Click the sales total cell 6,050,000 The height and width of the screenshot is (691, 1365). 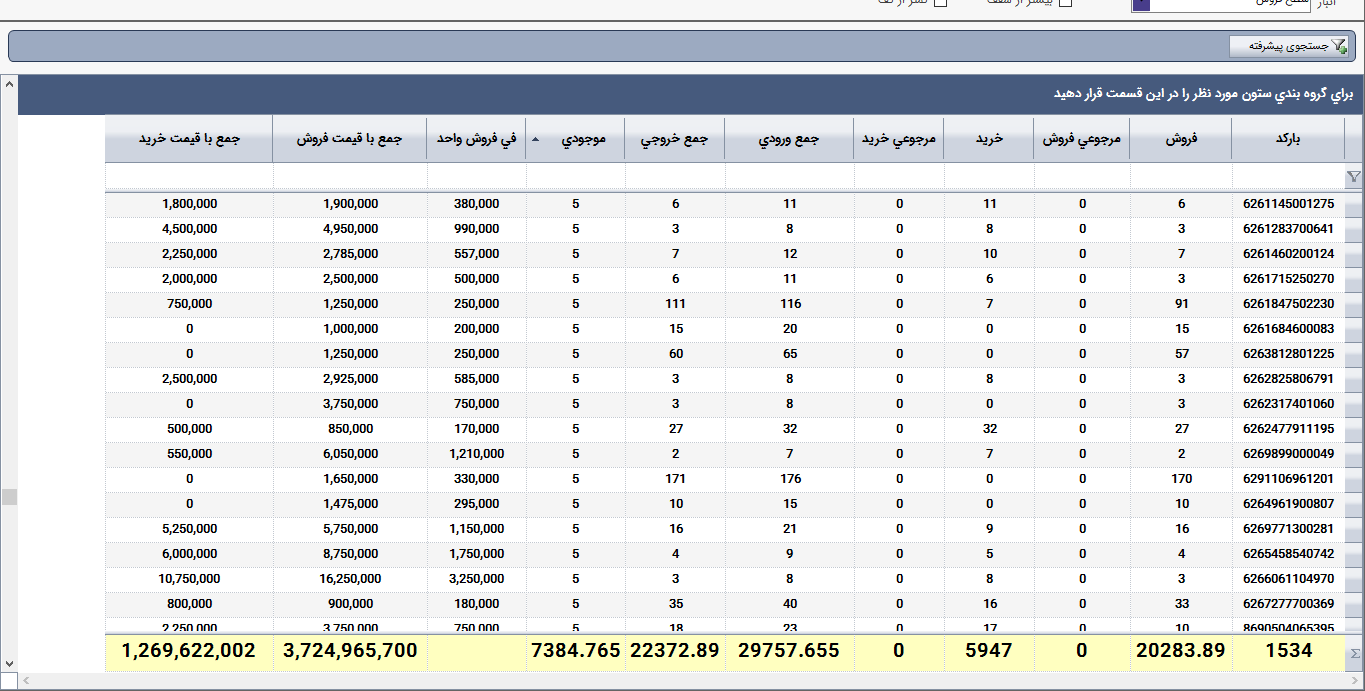coord(349,454)
